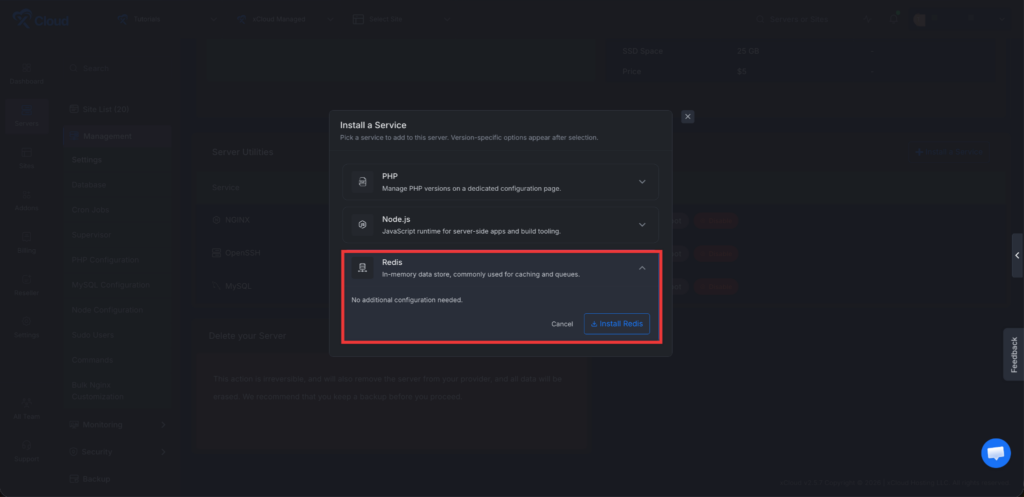Click the sidebar Search field
The image size is (1024, 497).
116,68
